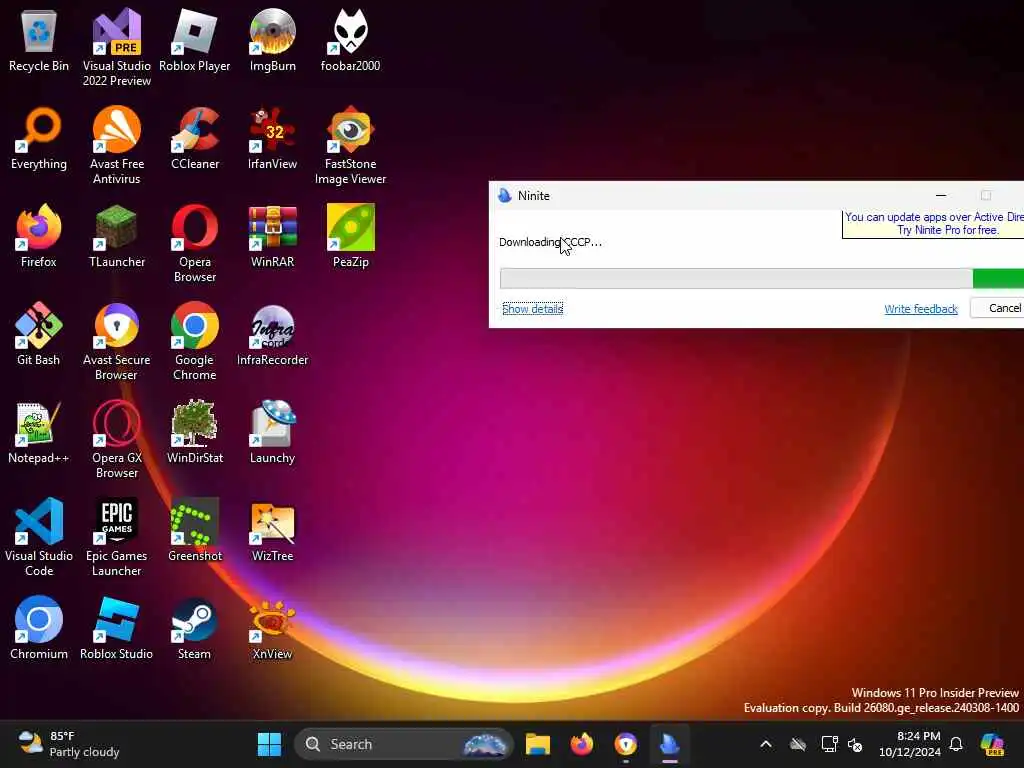Click the Google Chrome desktop icon
Screen dimensions: 1024x768
coord(195,341)
